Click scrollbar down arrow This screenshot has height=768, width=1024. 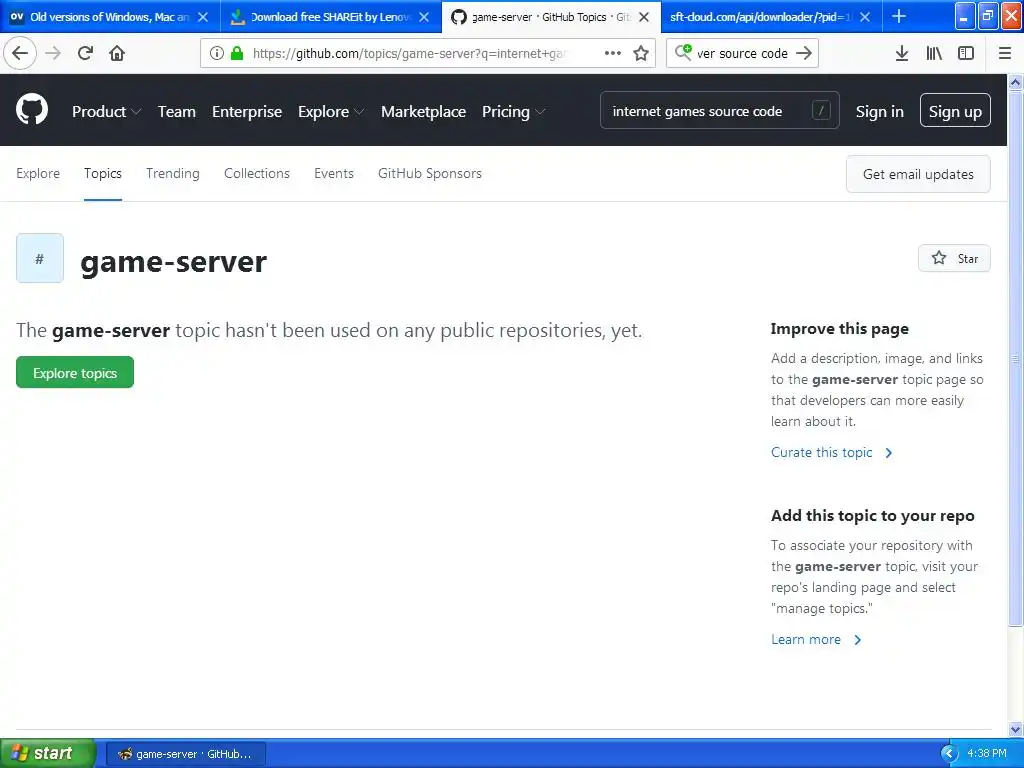click(x=1015, y=729)
